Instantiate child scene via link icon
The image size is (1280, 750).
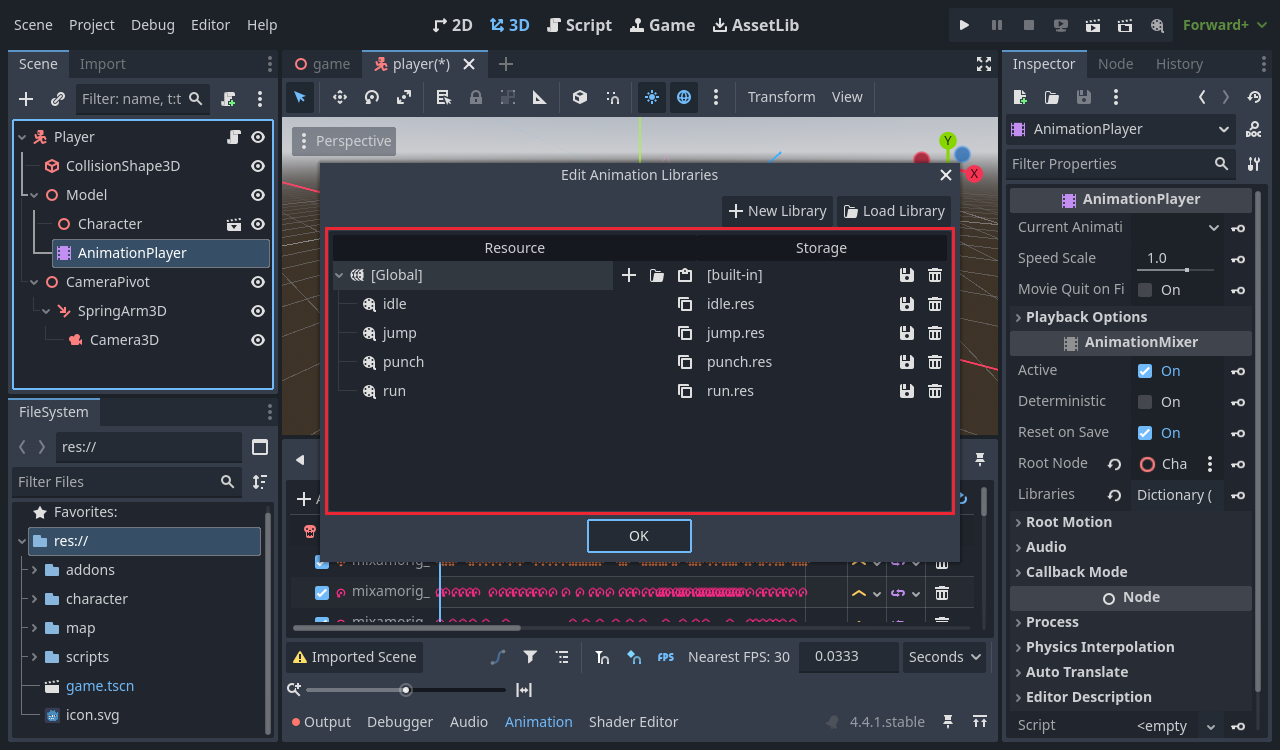[x=58, y=99]
